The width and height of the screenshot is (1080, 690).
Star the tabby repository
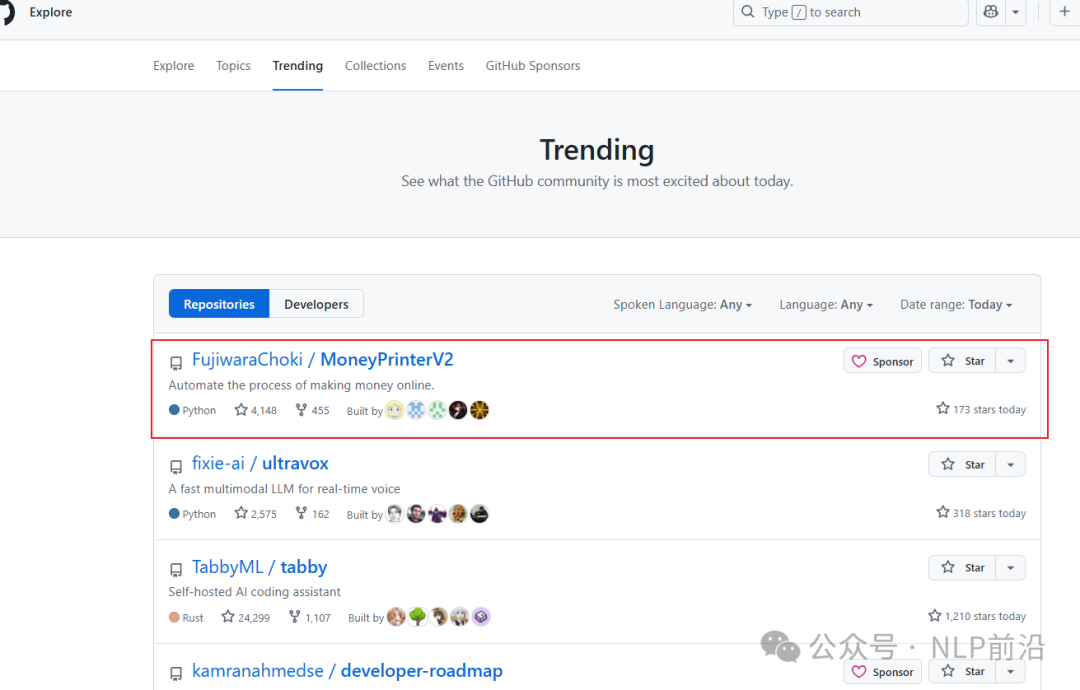coord(963,567)
